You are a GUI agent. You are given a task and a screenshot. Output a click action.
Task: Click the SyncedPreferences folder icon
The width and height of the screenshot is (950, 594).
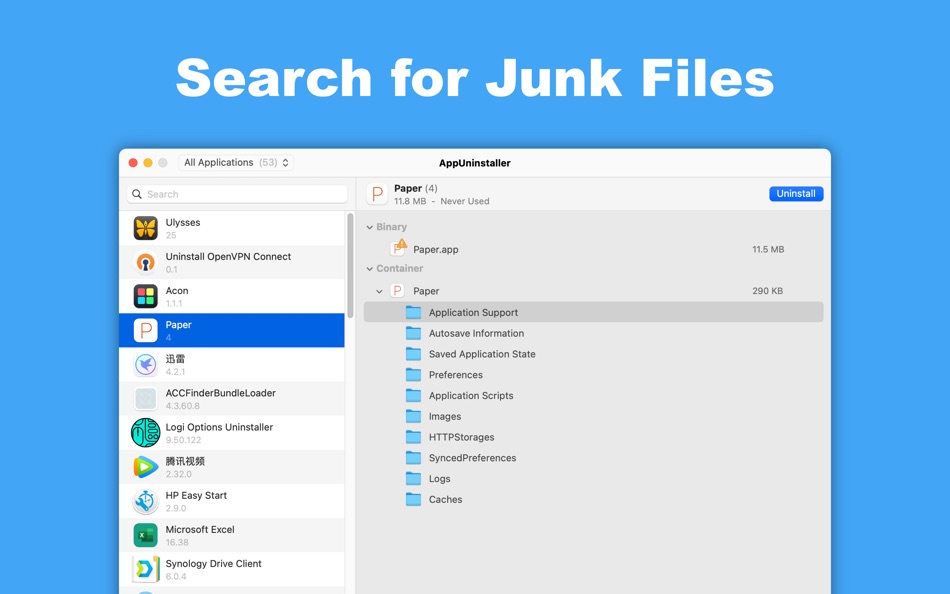pyautogui.click(x=413, y=458)
